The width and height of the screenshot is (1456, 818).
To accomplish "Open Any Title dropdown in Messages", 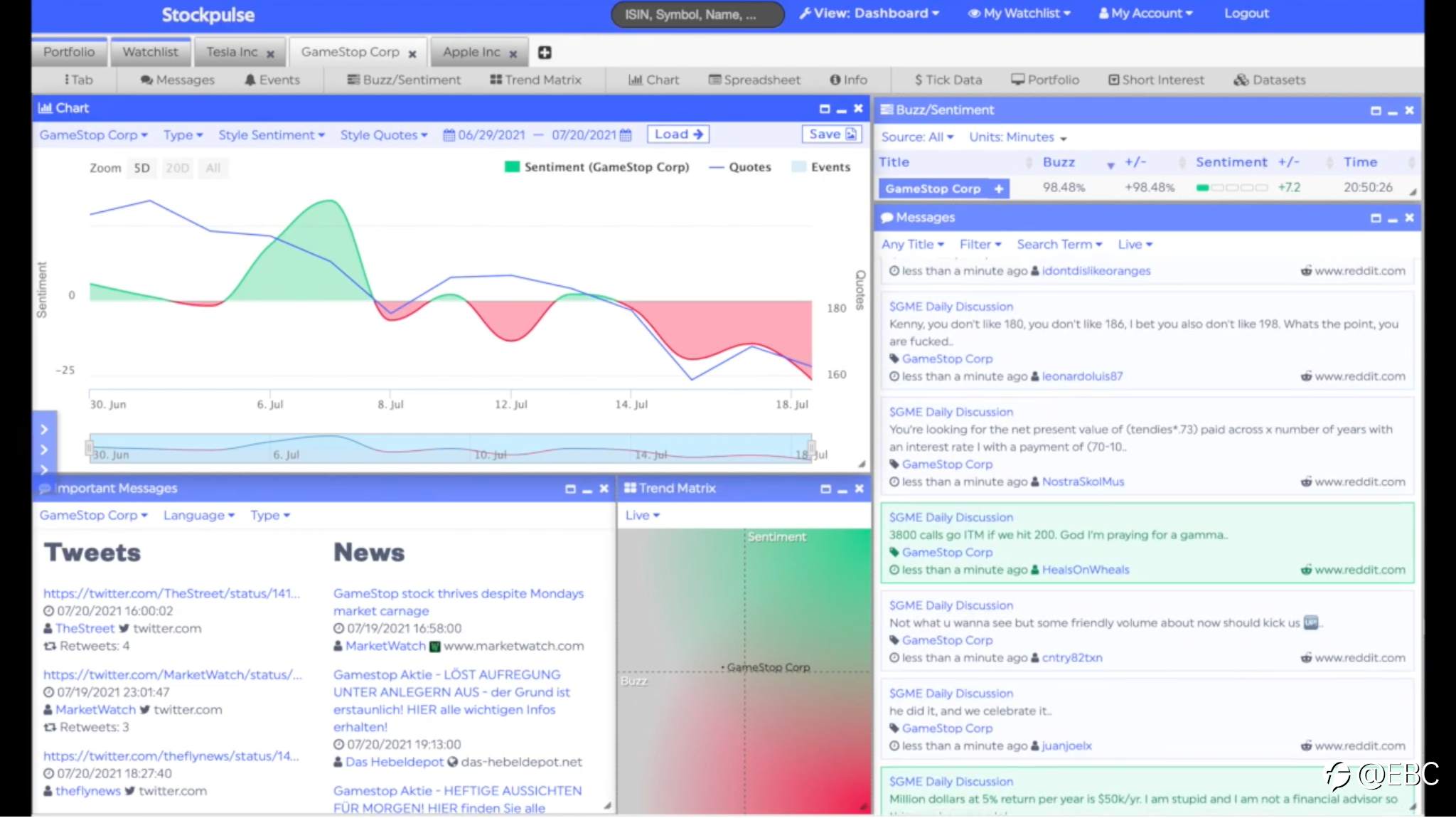I will [x=913, y=245].
